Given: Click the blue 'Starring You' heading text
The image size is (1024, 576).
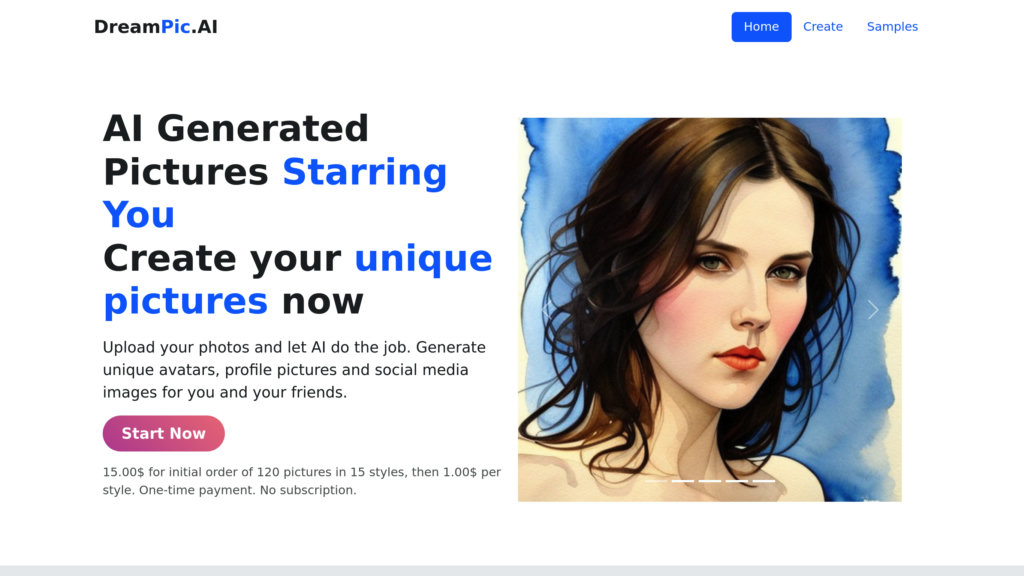Looking at the screenshot, I should click(x=275, y=193).
